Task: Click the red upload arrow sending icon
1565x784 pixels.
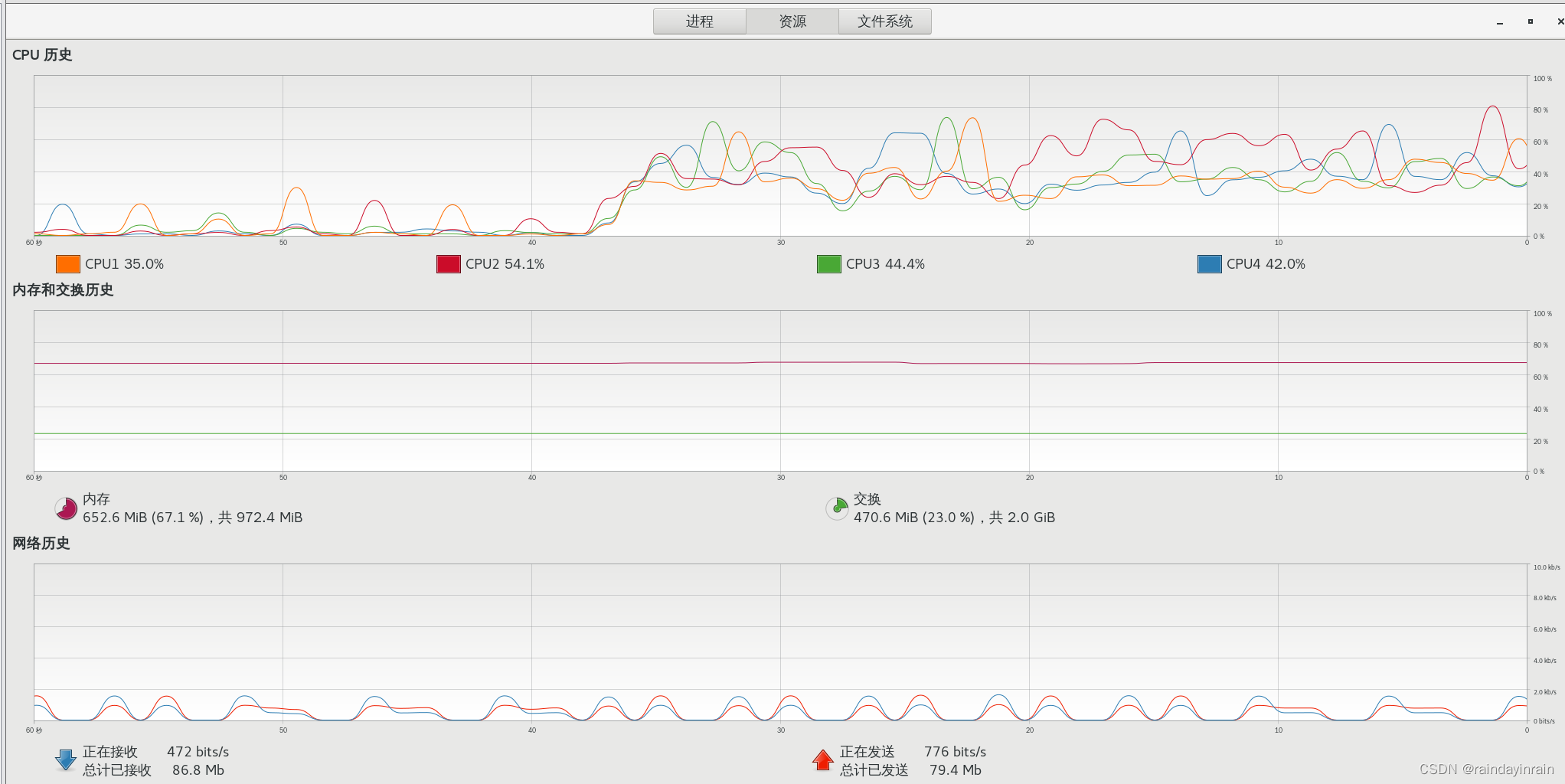Action: click(x=823, y=760)
